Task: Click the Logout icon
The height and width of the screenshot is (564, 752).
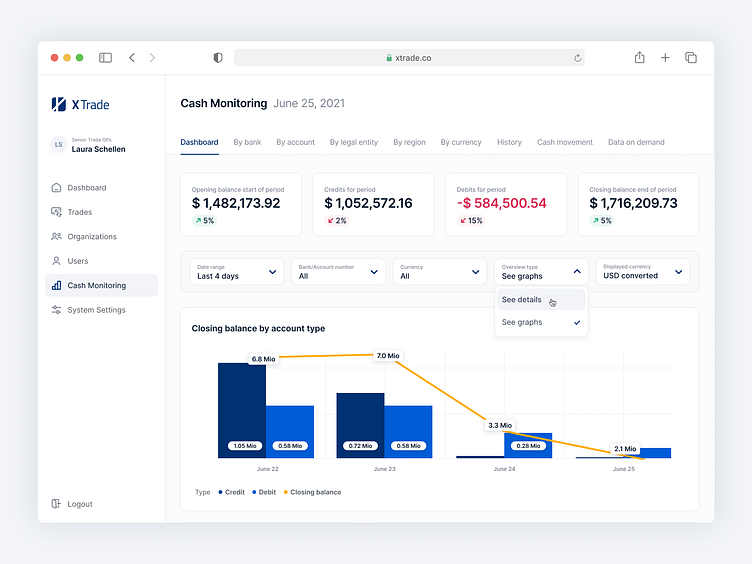Action: 56,504
